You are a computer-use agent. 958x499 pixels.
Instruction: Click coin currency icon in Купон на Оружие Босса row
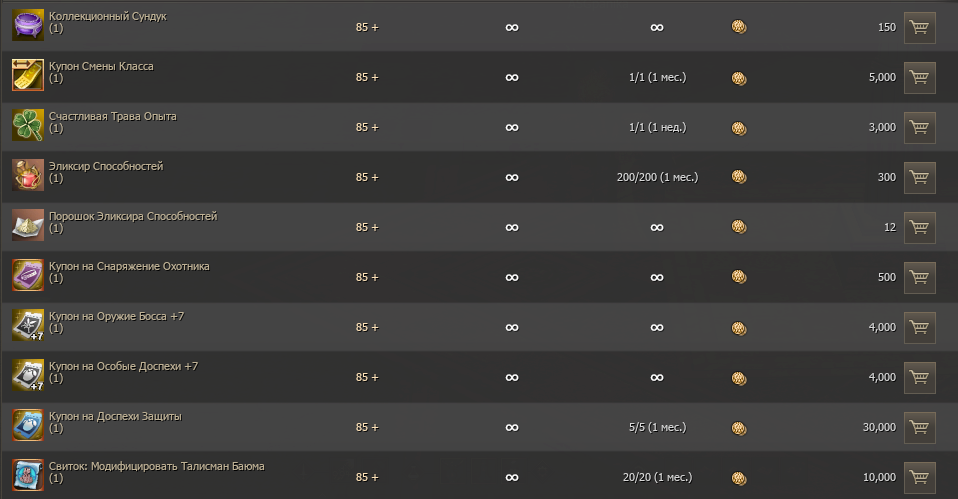(x=739, y=327)
